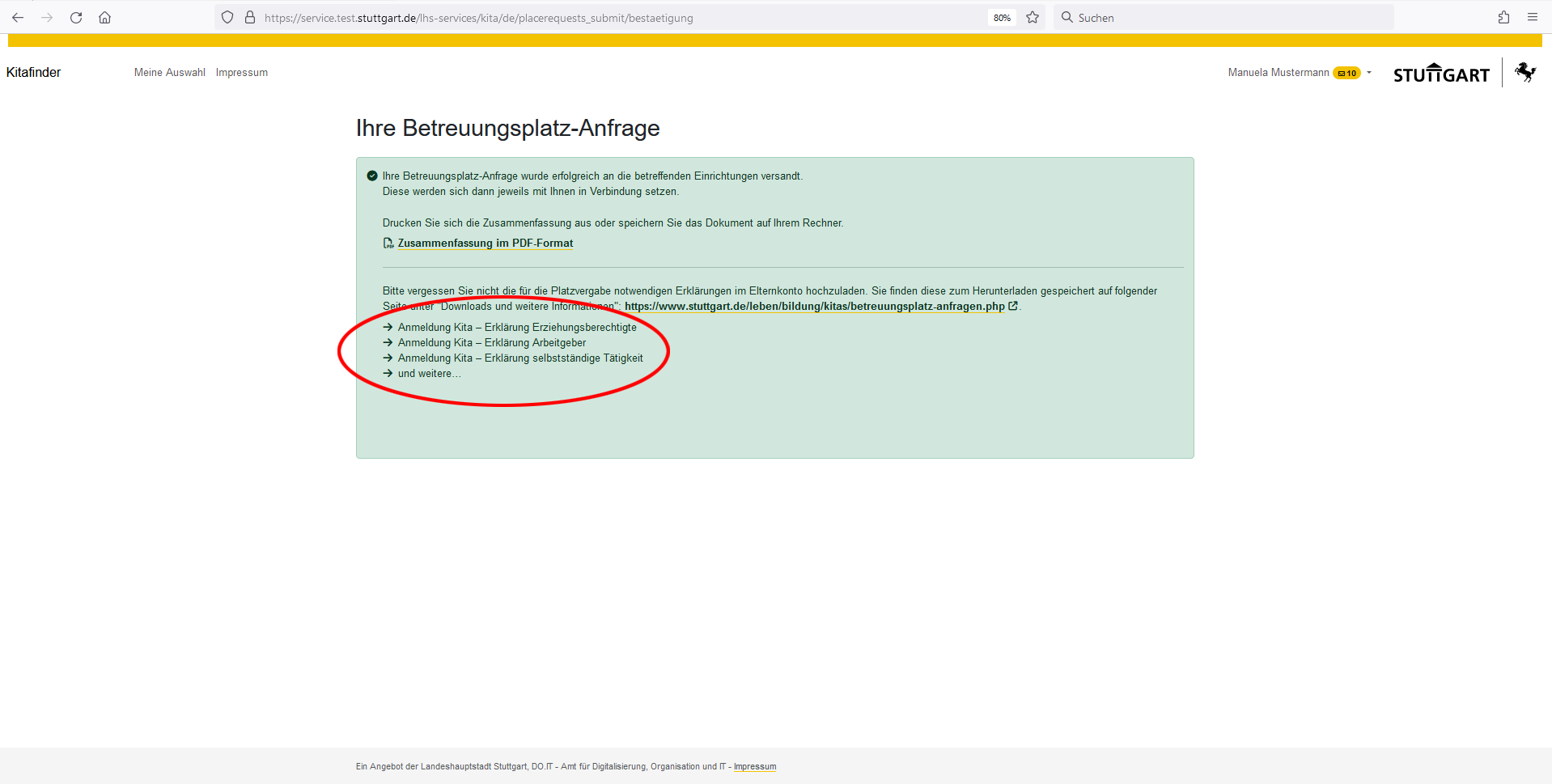
Task: Open Meine Auswahl menu item
Action: pyautogui.click(x=170, y=73)
